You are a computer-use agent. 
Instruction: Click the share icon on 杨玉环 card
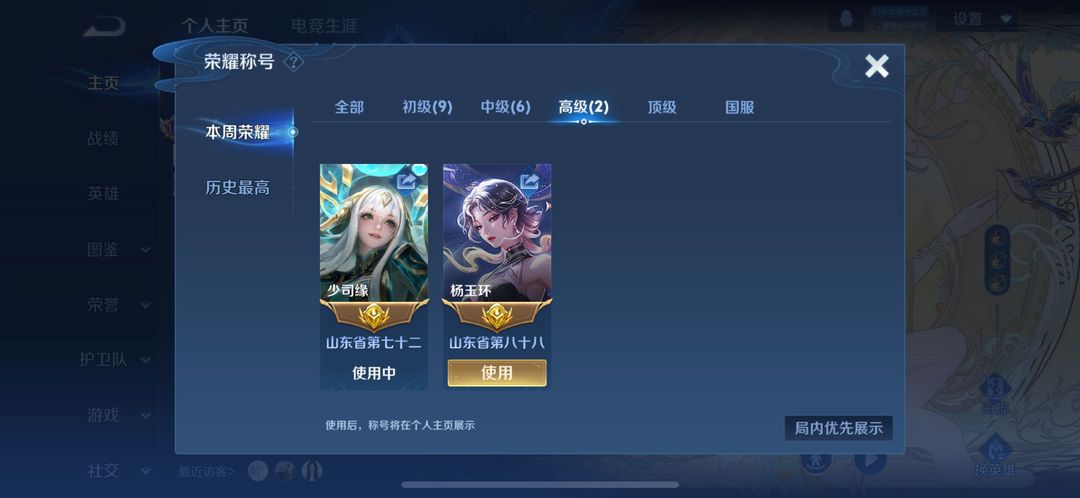(530, 180)
